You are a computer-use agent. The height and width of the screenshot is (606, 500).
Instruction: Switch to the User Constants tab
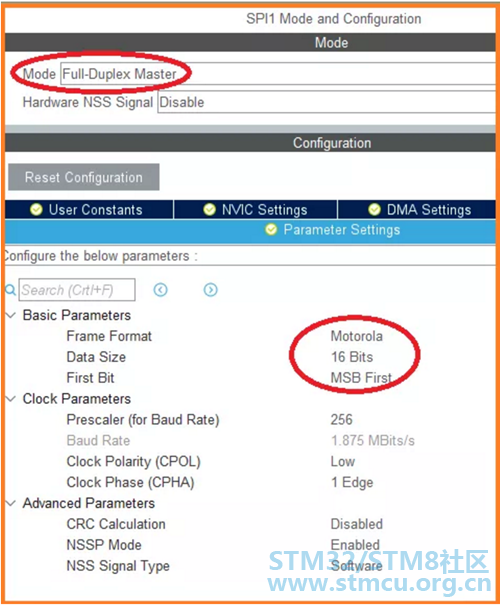(89, 209)
